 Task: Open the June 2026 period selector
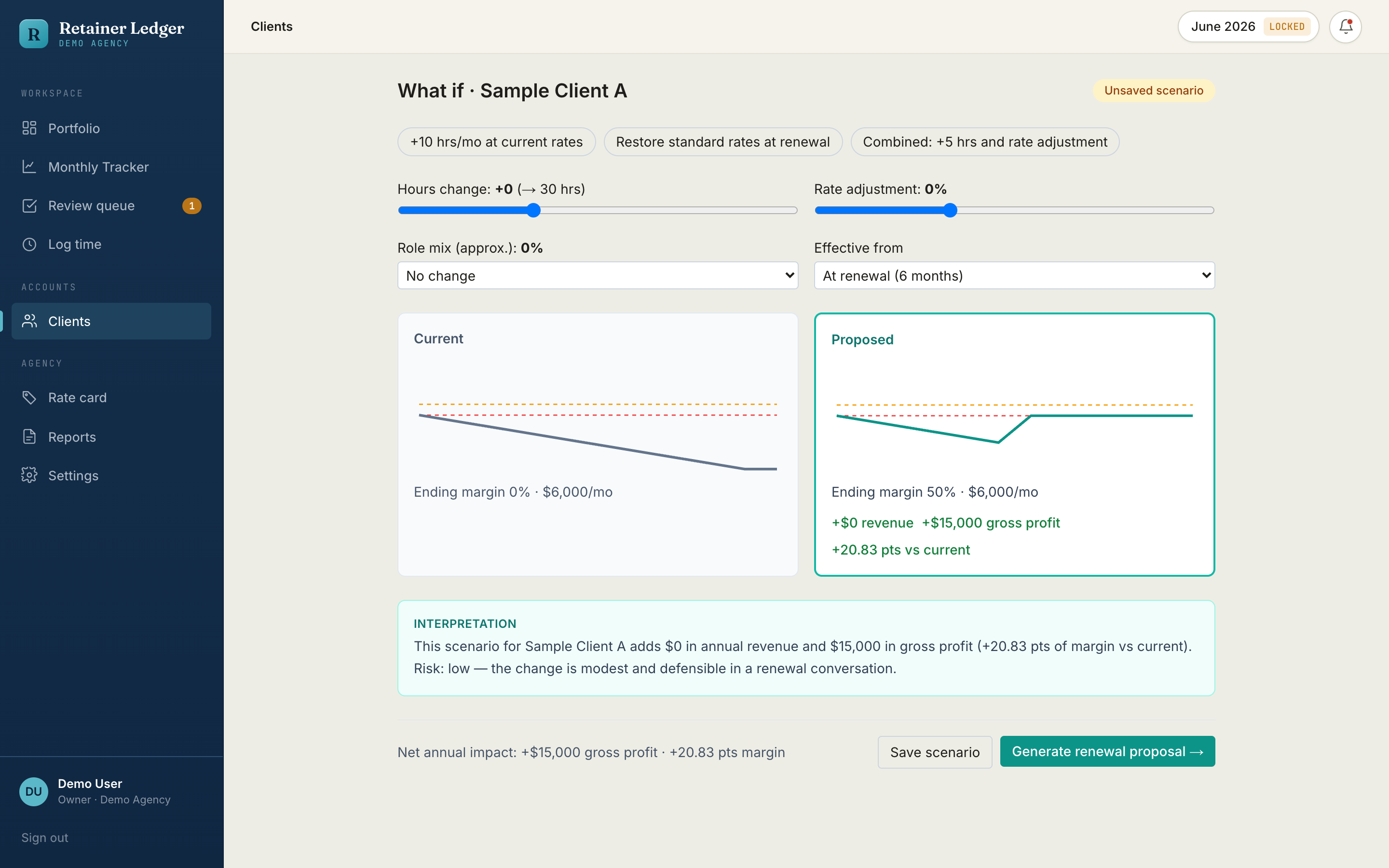pyautogui.click(x=1248, y=27)
